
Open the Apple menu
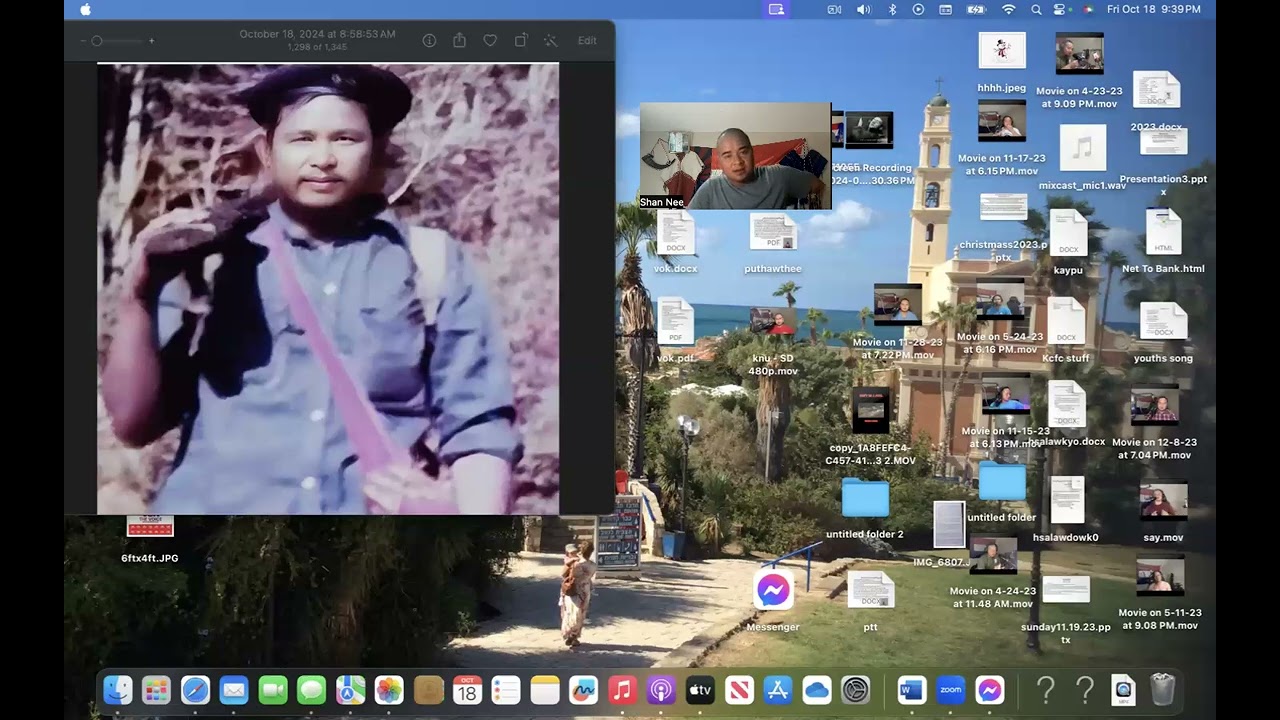tap(85, 9)
